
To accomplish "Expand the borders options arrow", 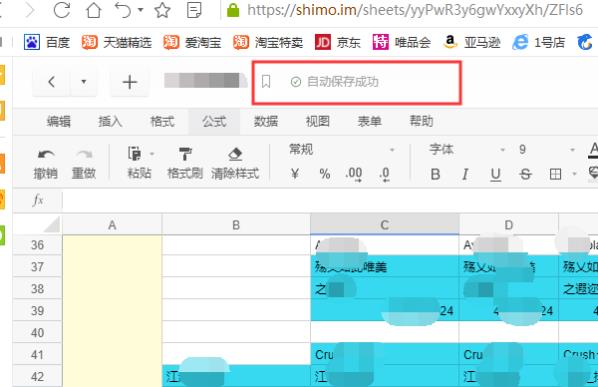I will pyautogui.click(x=574, y=175).
